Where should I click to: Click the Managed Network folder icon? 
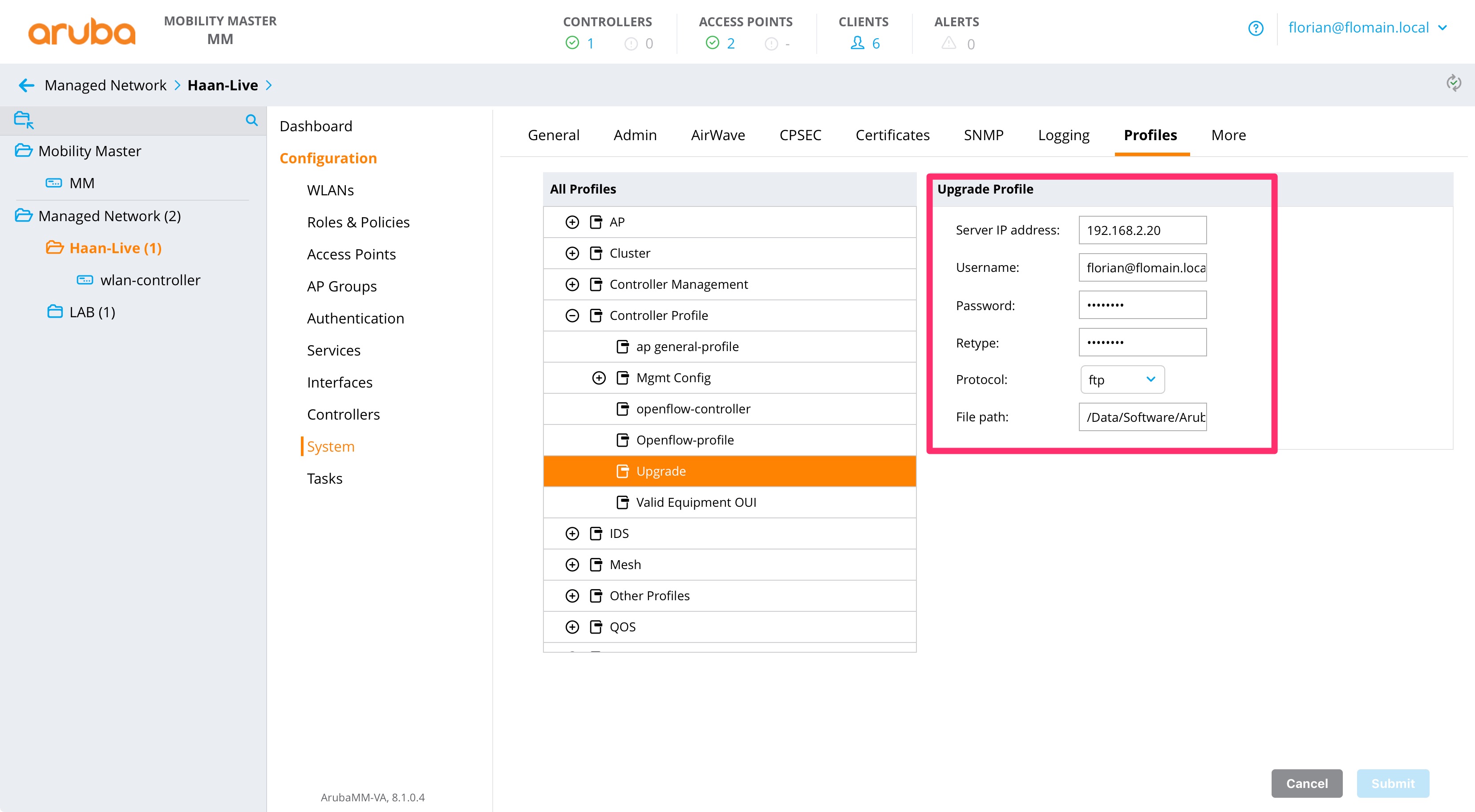[24, 215]
